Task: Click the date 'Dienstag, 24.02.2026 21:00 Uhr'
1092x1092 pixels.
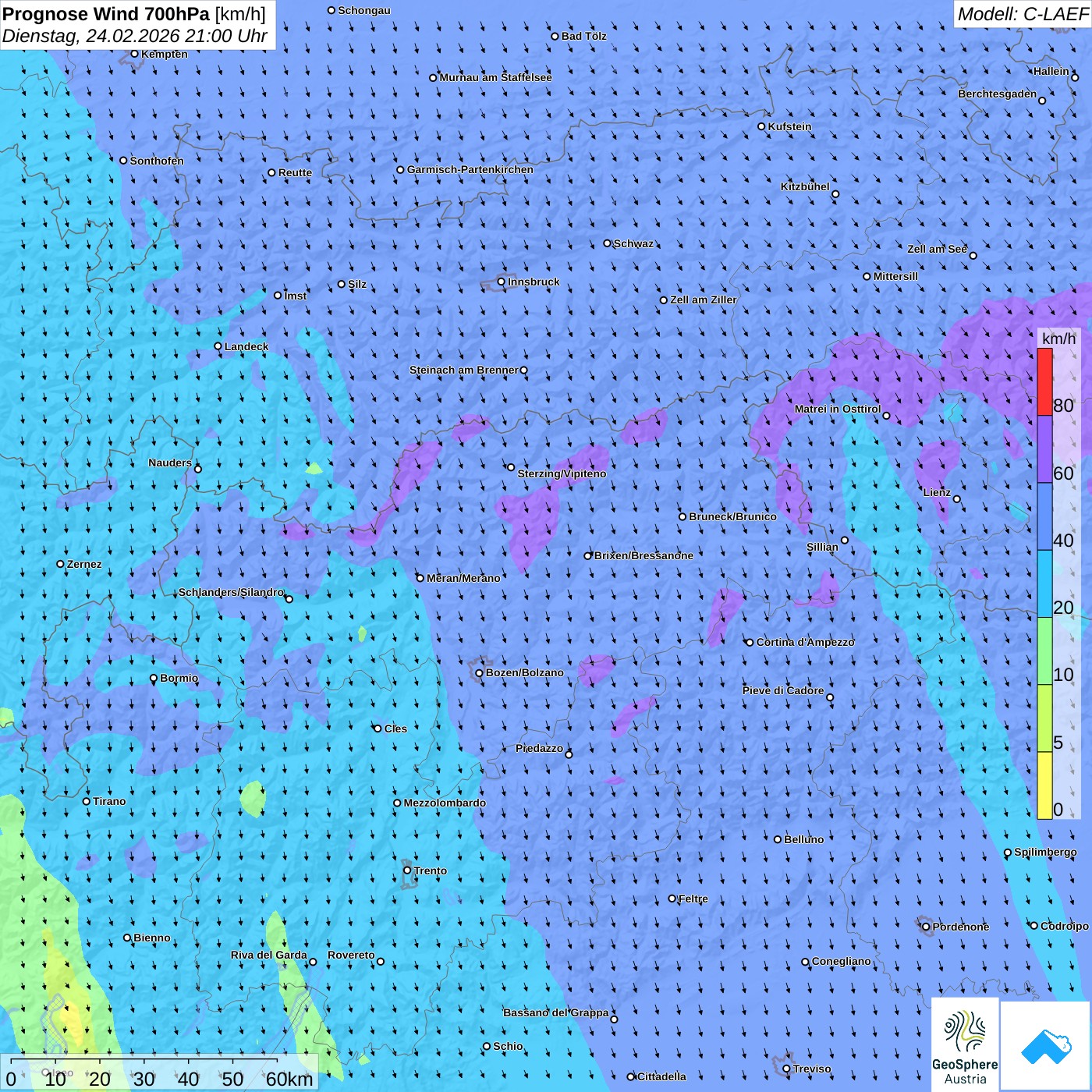Action: tap(134, 36)
